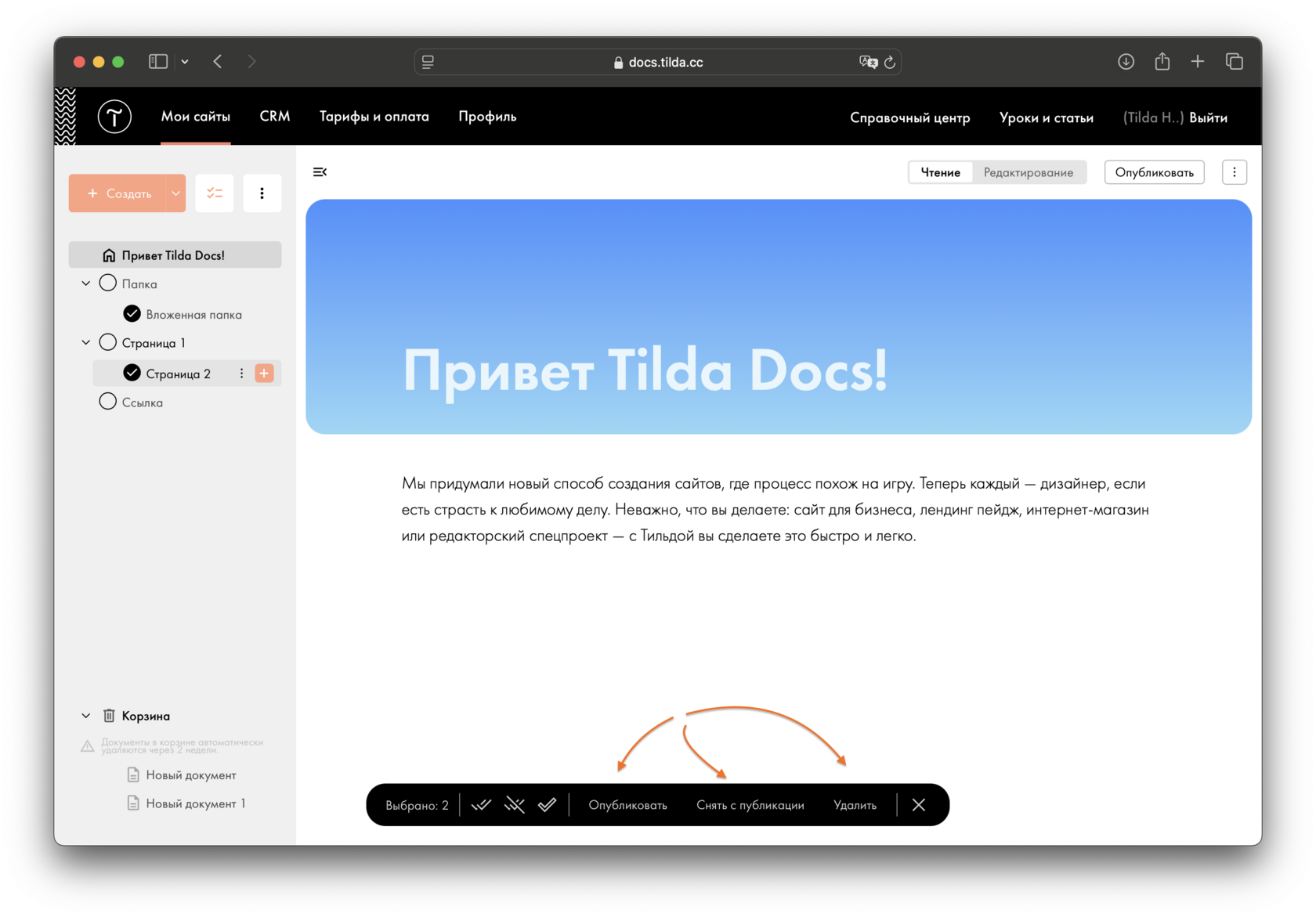Click Снять с публикации in the selection bar

pos(750,805)
